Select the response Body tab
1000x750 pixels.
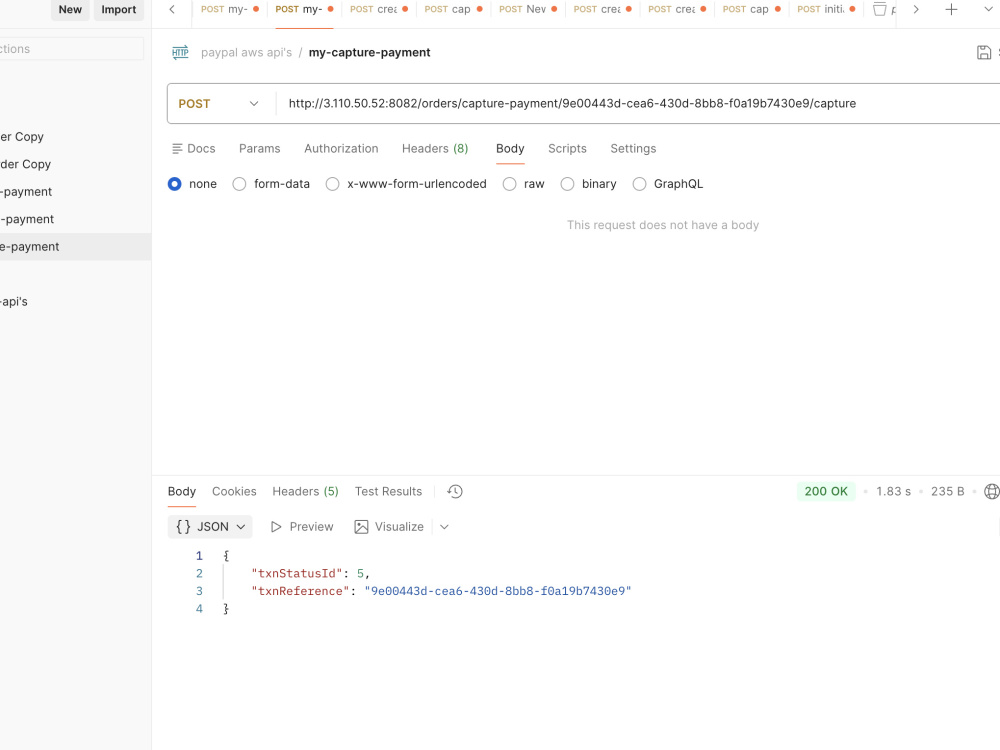[x=182, y=492]
